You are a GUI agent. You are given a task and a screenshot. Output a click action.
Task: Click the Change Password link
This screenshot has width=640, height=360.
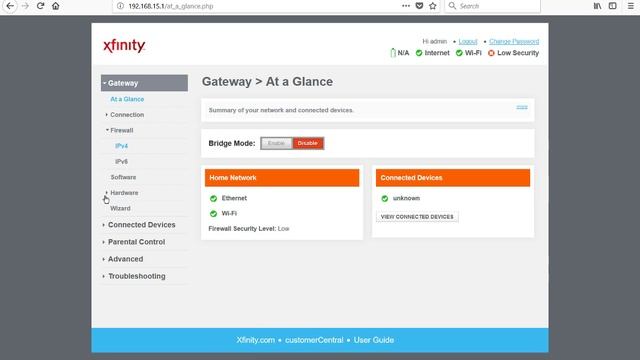(514, 41)
